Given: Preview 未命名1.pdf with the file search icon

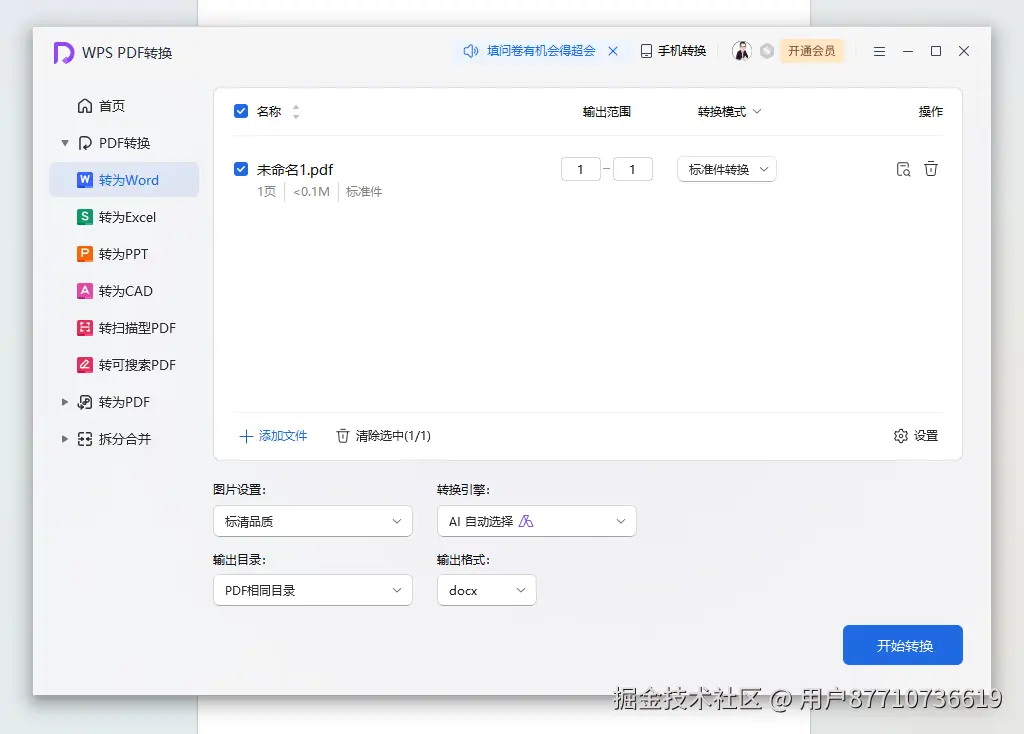Looking at the screenshot, I should (903, 169).
